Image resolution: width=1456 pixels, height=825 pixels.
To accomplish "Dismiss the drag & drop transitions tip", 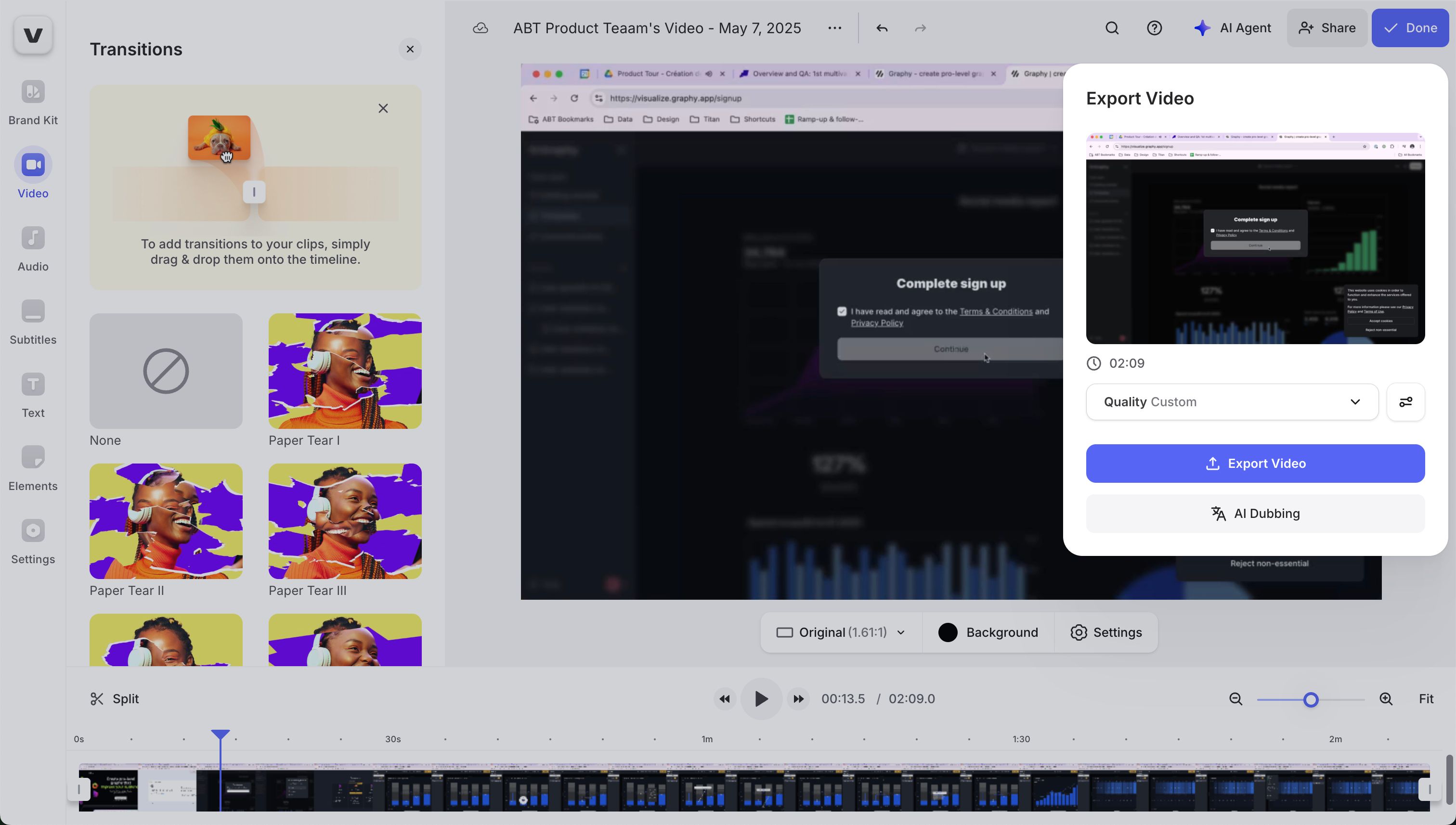I will pyautogui.click(x=383, y=108).
